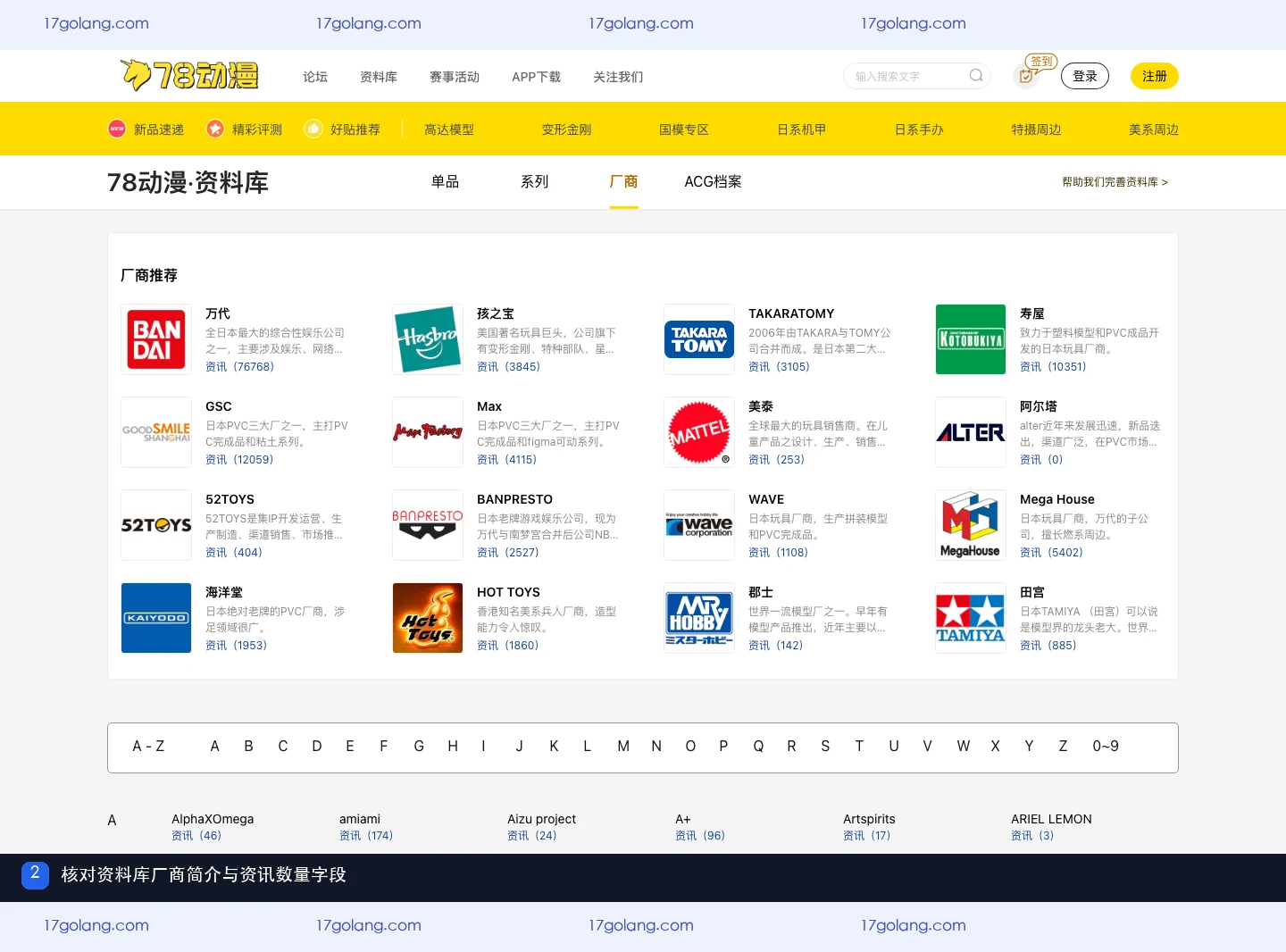
Task: Open the Kaiyodo logo thumbnail
Action: click(x=156, y=618)
